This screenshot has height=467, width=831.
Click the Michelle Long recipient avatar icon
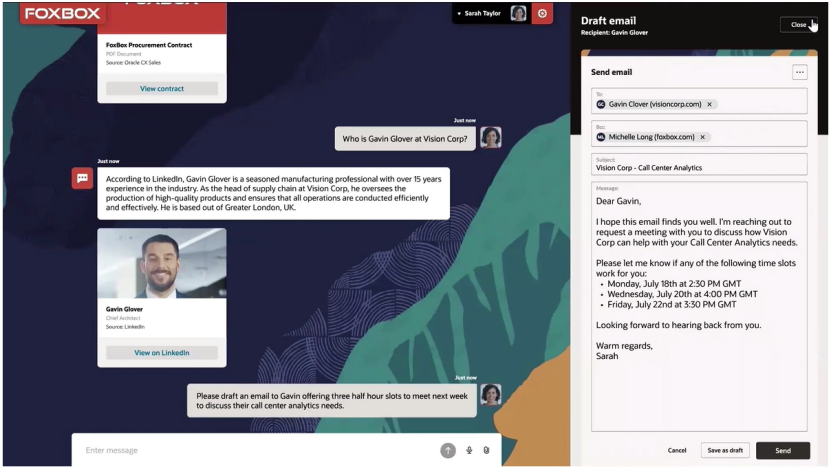600,137
